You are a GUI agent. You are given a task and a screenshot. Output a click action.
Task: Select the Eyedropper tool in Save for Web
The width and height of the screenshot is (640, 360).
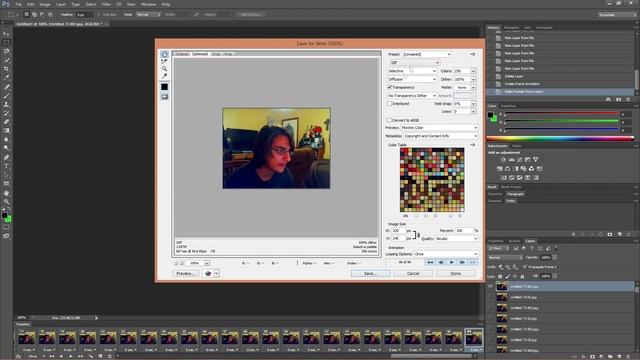164,76
